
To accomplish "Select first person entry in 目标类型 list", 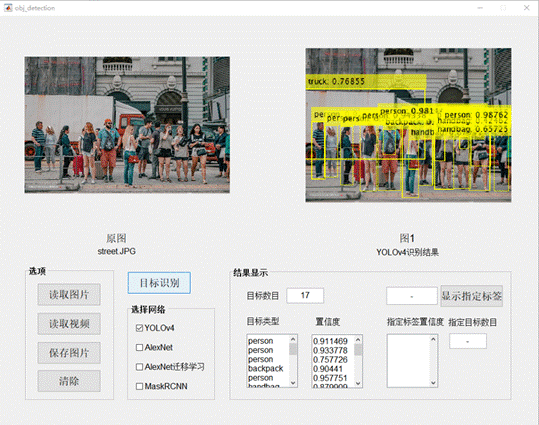I will 261,341.
